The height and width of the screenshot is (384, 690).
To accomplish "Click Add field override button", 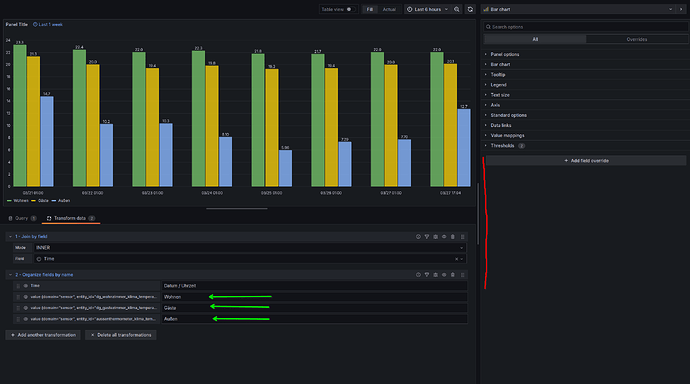I will click(586, 161).
